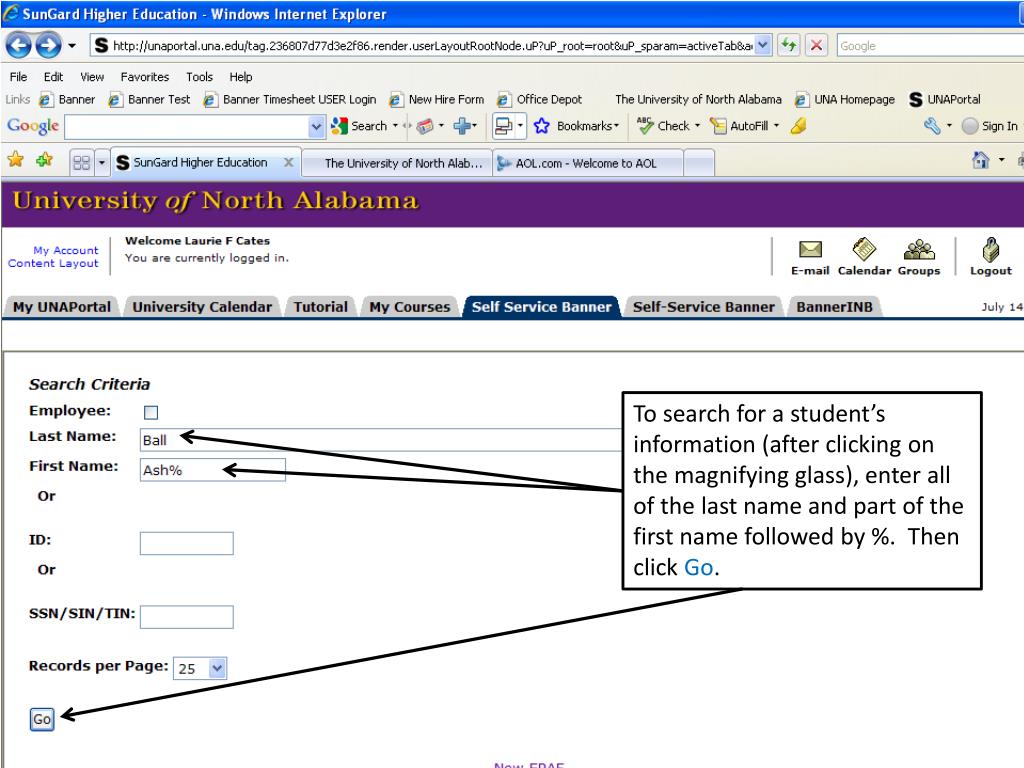Open The University of North Alabama link
The height and width of the screenshot is (768, 1024).
pos(698,99)
